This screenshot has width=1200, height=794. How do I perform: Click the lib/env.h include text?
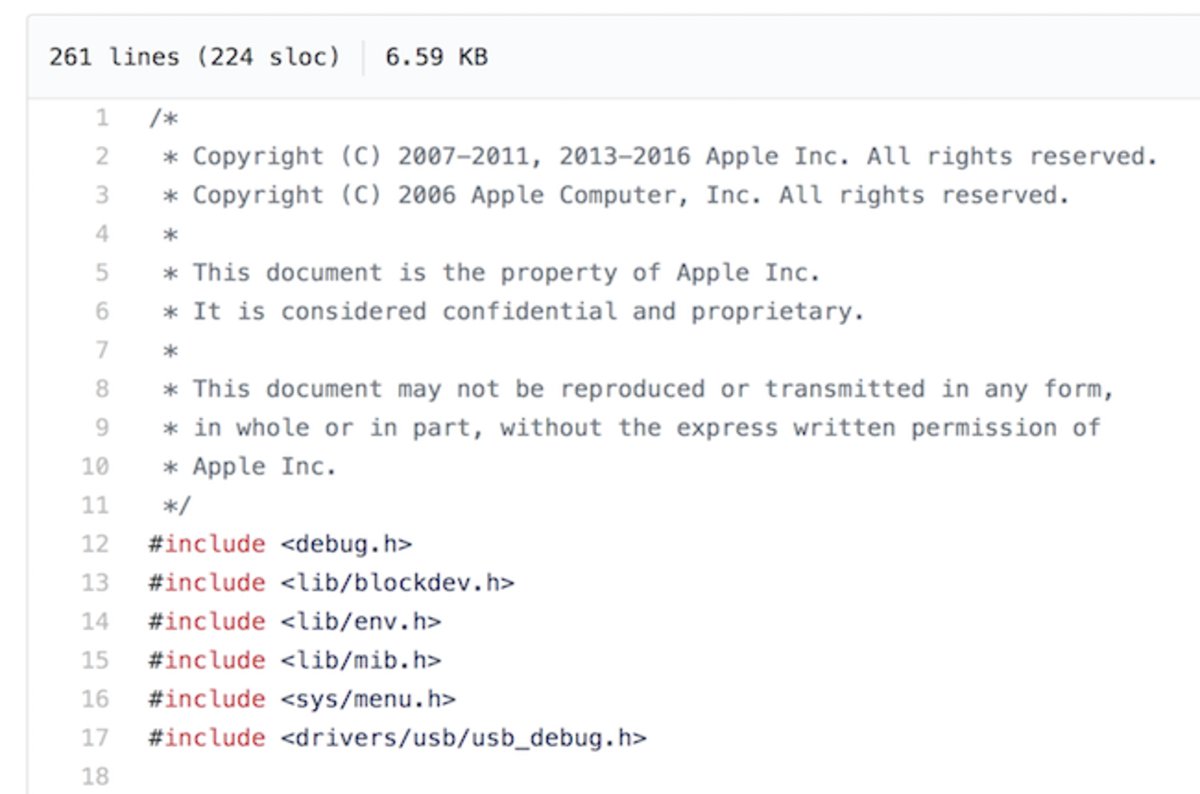361,621
